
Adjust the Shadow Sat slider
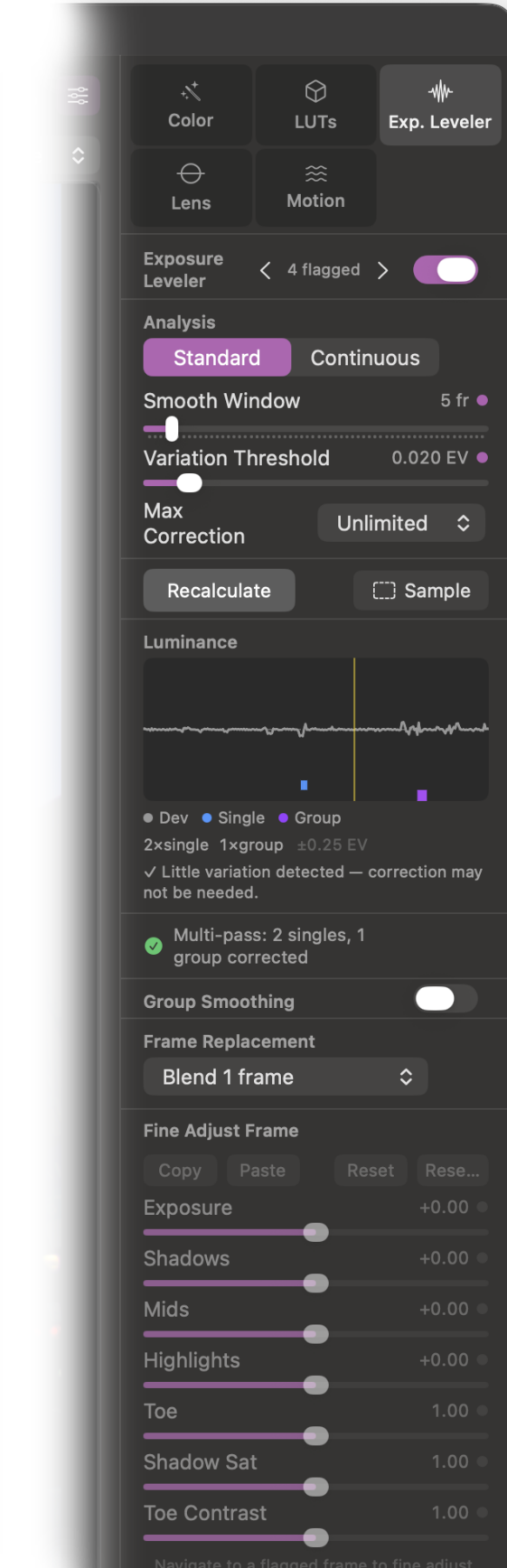[x=315, y=1487]
